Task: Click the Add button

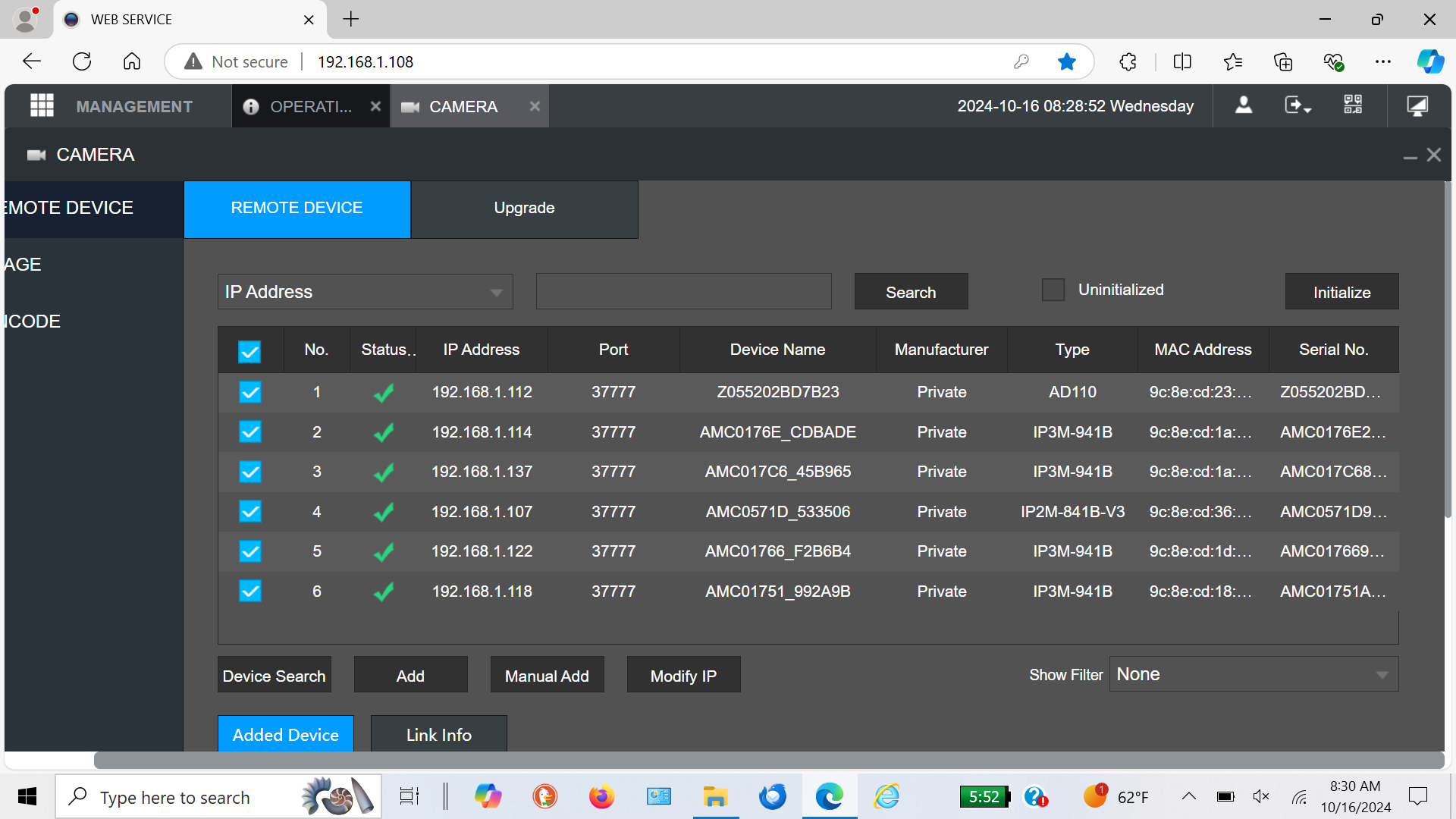Action: (x=410, y=675)
